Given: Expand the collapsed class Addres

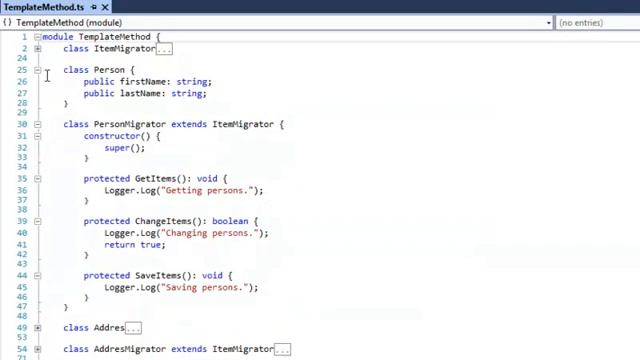Looking at the screenshot, I should [x=38, y=328].
